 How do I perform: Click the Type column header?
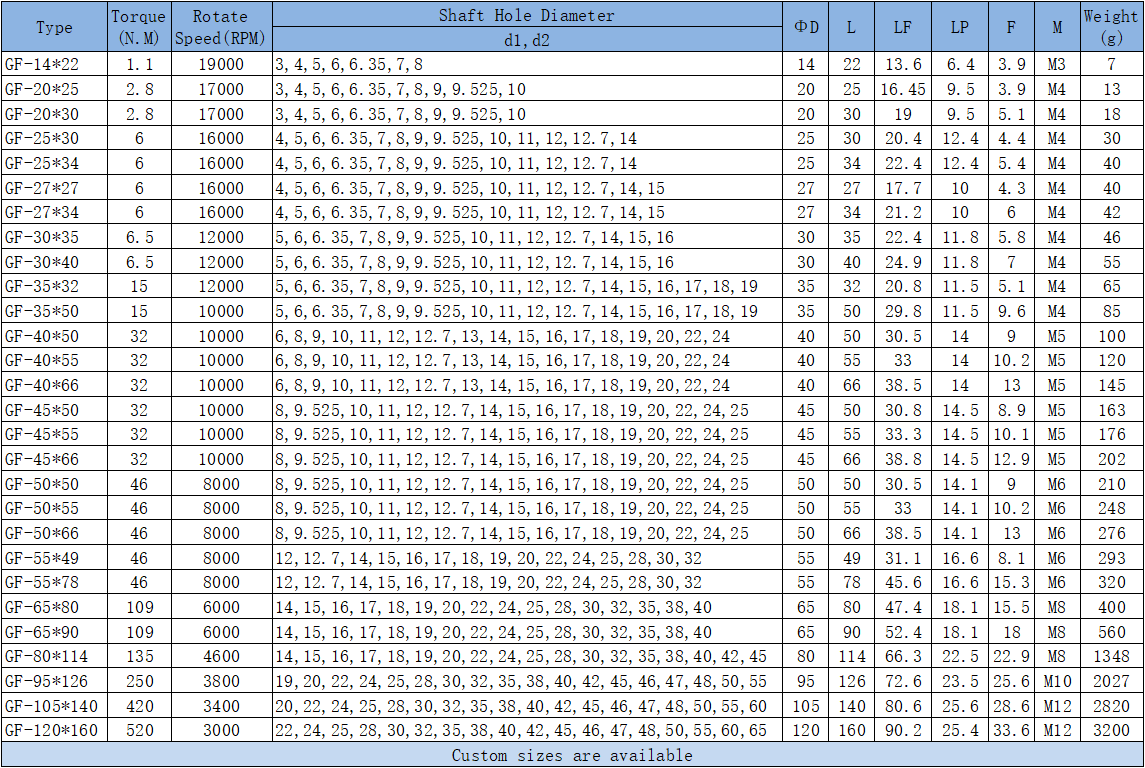[x=55, y=27]
